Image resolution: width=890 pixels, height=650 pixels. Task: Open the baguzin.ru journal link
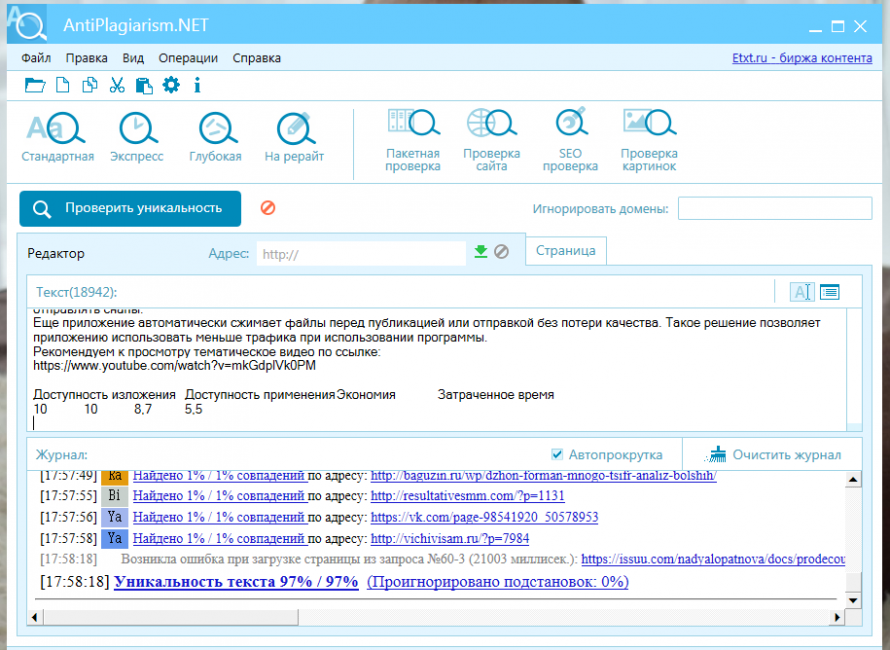click(x=543, y=476)
